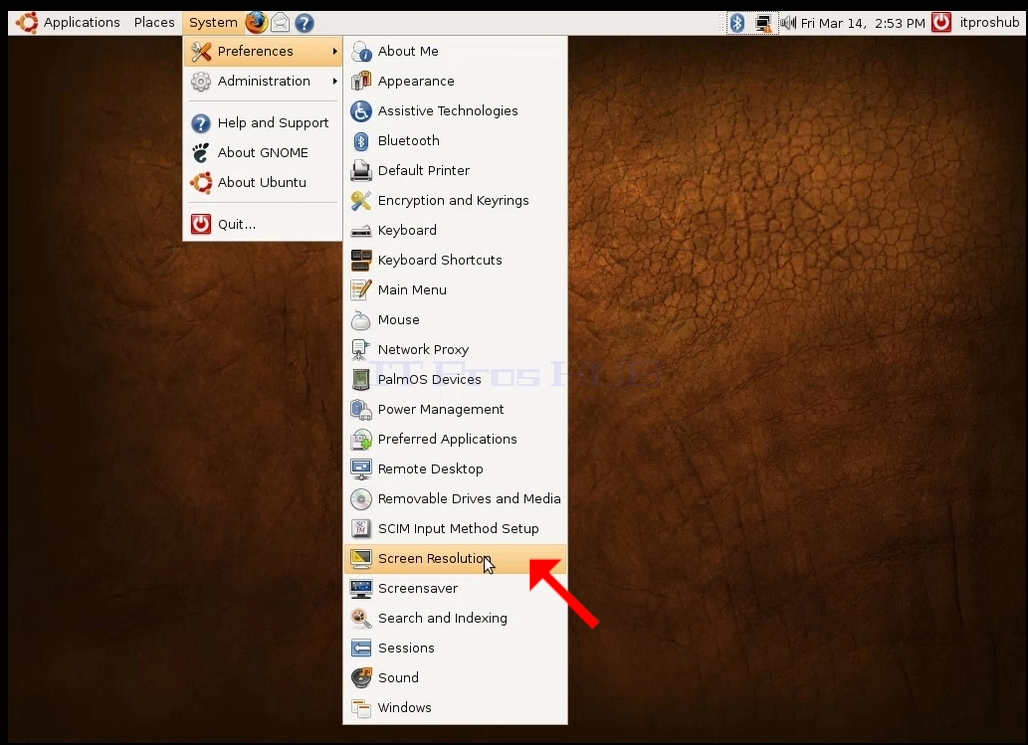Open Appearance preferences

click(x=455, y=81)
